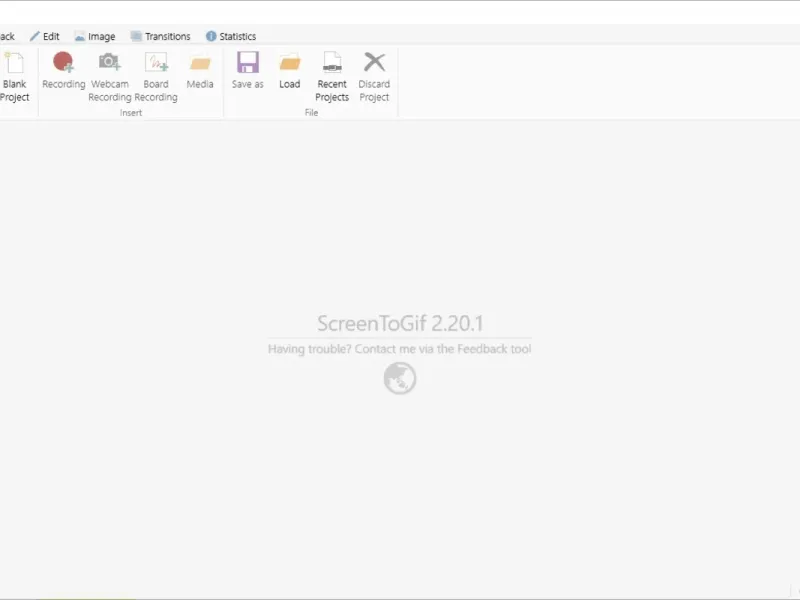Click the globe icon under Feedback text
Screen dimensions: 800x600
click(400, 378)
